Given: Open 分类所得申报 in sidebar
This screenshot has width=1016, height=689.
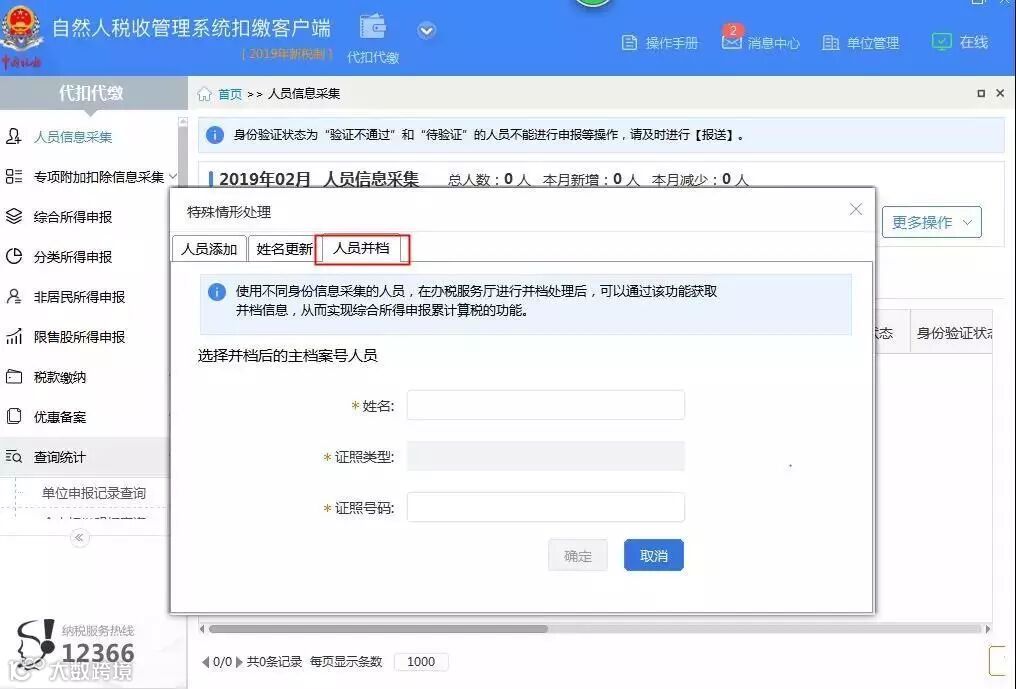Looking at the screenshot, I should click(73, 257).
